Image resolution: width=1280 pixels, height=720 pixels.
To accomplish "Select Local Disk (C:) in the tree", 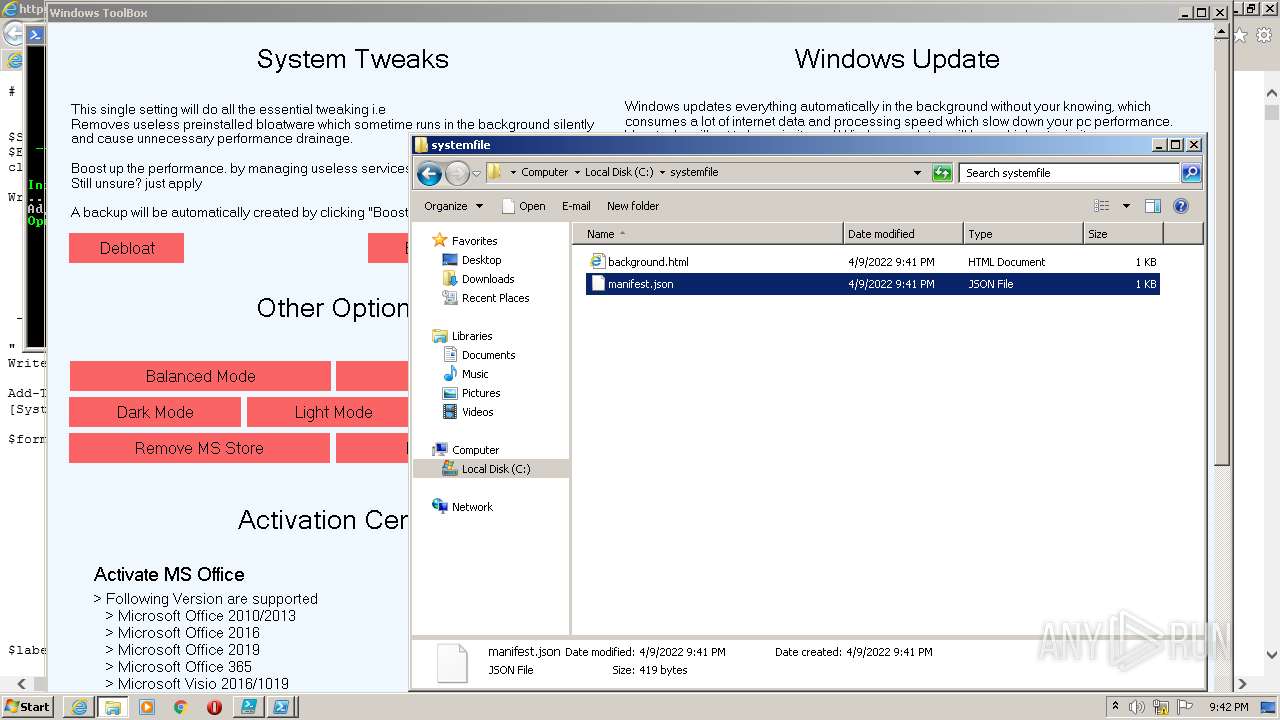I will coord(496,469).
